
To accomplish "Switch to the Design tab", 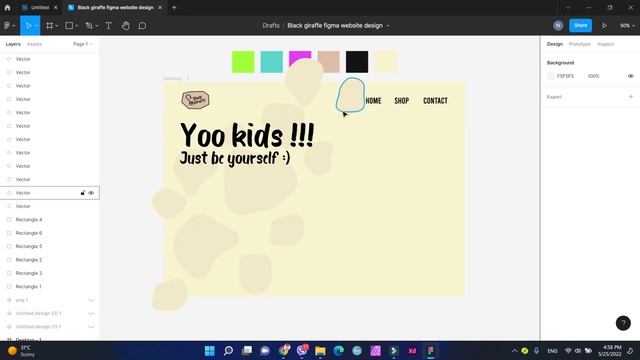I will (555, 44).
